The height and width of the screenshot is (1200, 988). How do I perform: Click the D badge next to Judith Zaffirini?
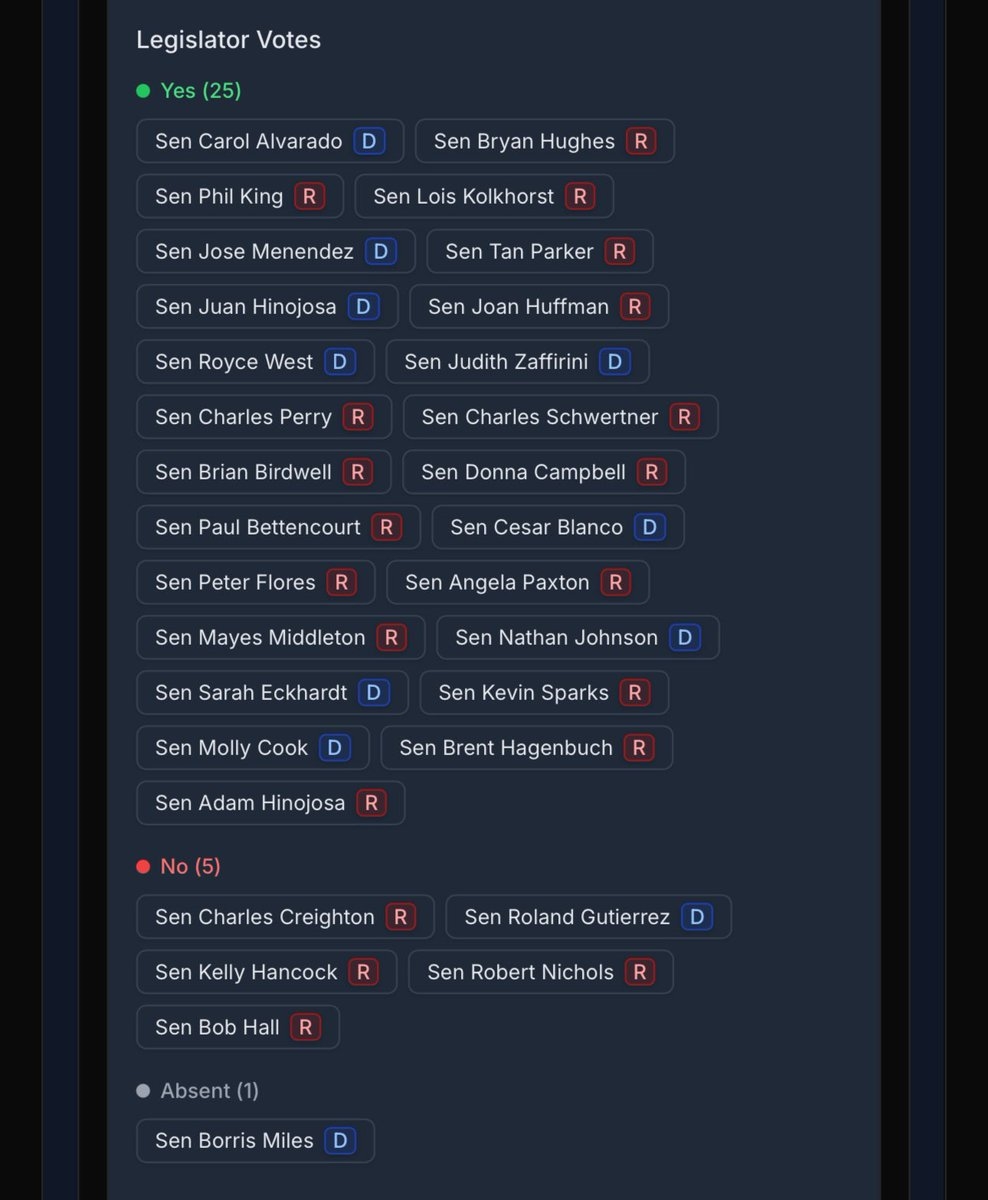click(614, 362)
